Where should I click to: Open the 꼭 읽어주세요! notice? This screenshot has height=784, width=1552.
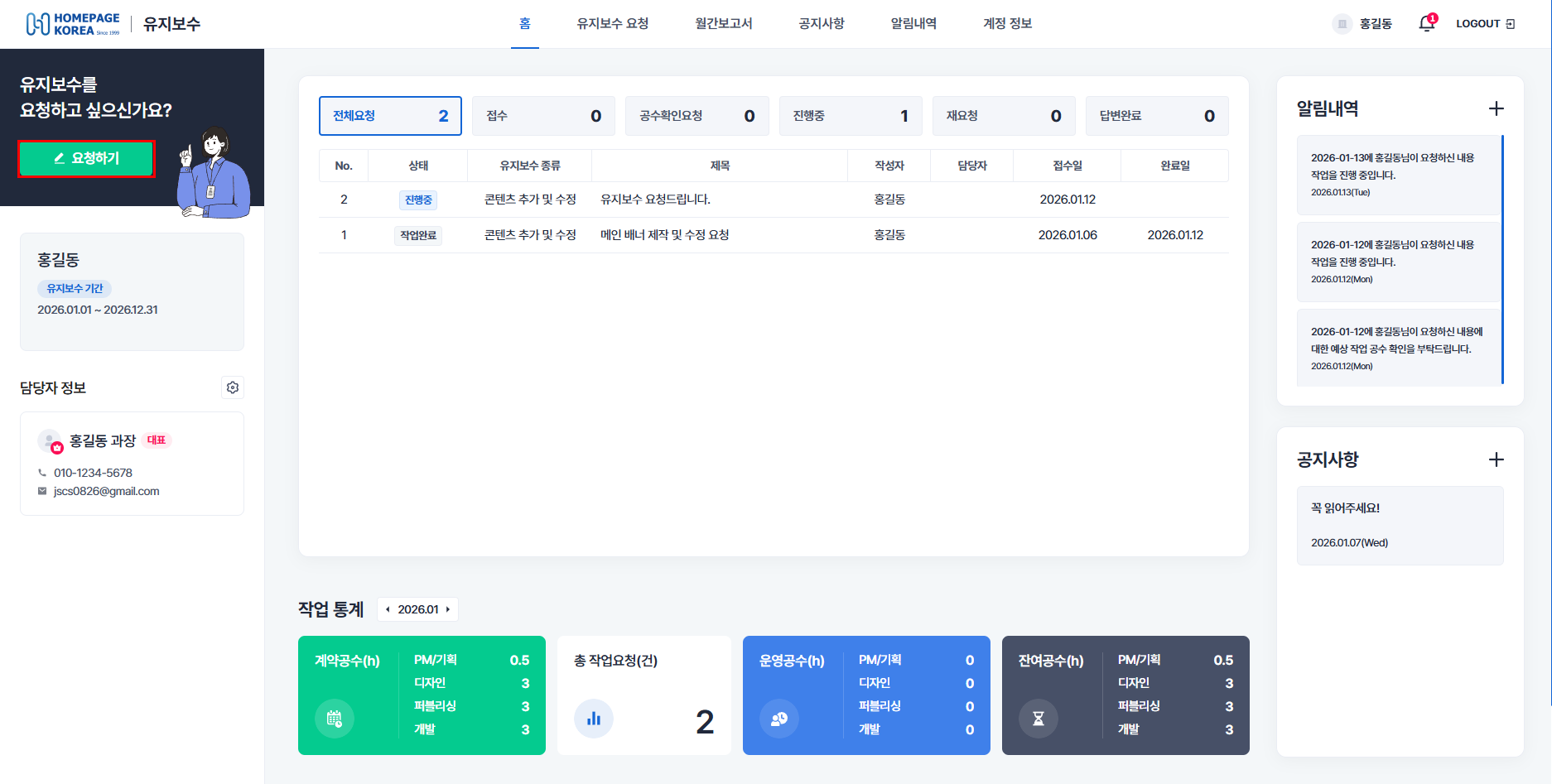tap(1345, 508)
